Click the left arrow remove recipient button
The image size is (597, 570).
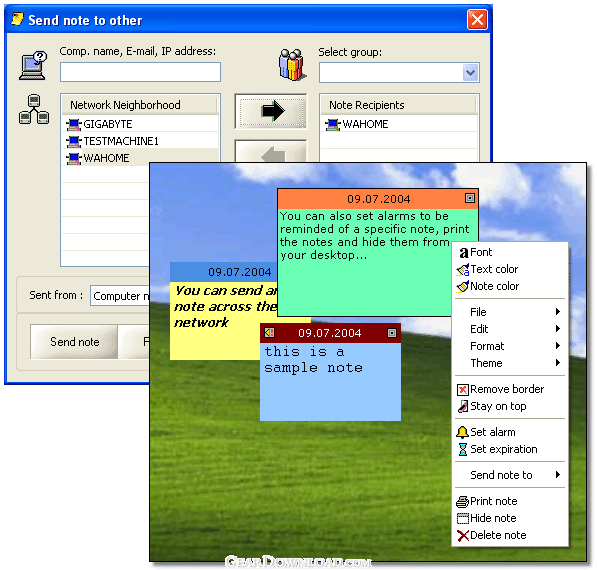point(271,152)
